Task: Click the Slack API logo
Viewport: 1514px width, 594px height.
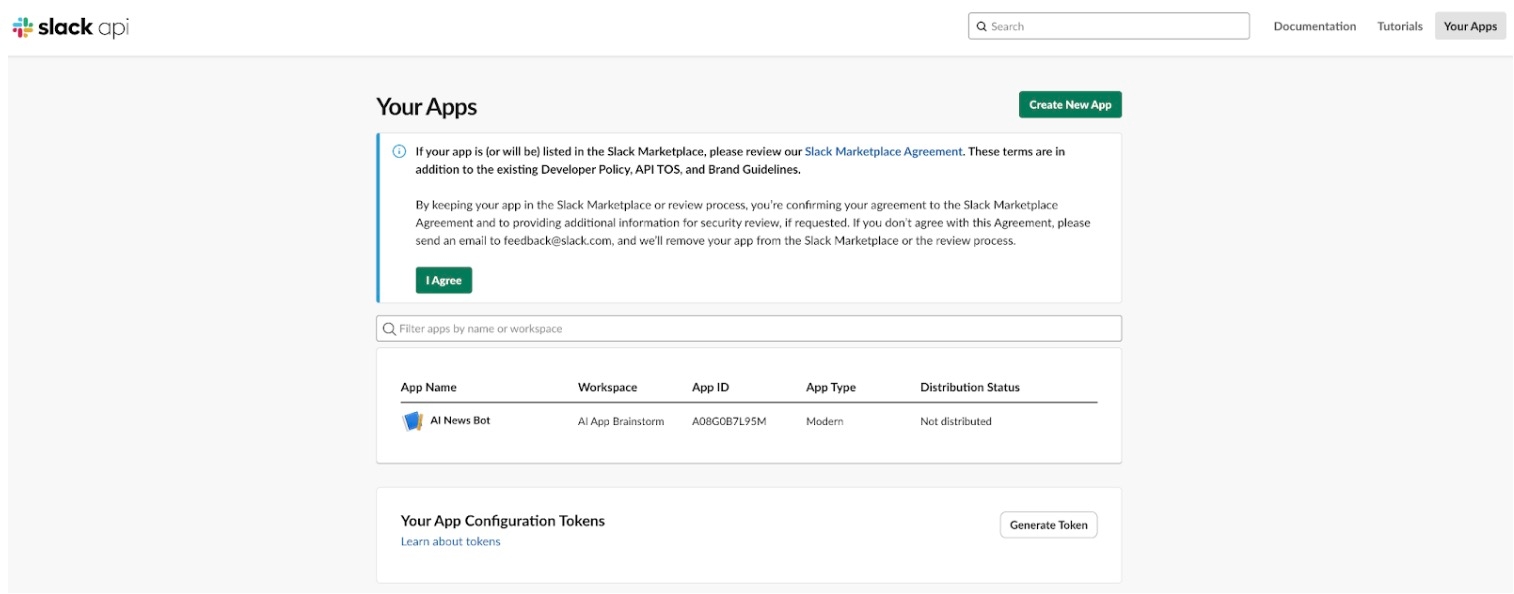Action: [x=70, y=27]
